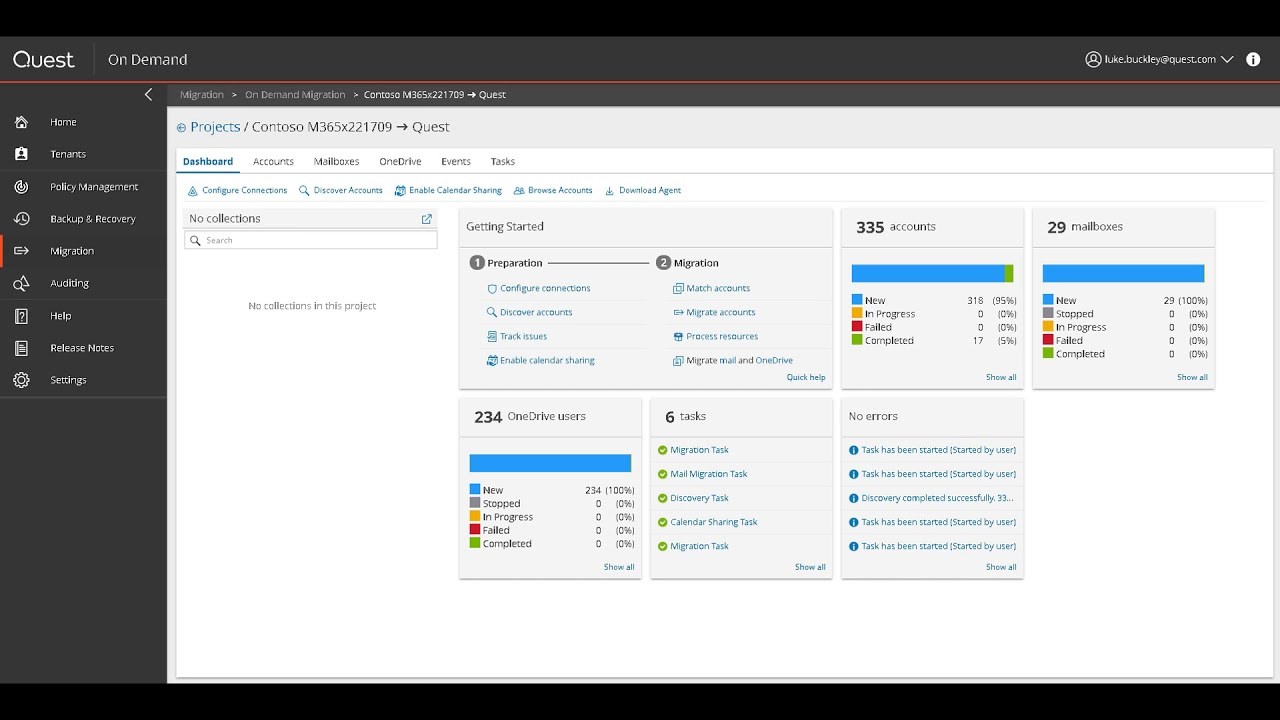This screenshot has height=720, width=1280.
Task: Select the Release Notes sidebar label
Action: click(82, 348)
